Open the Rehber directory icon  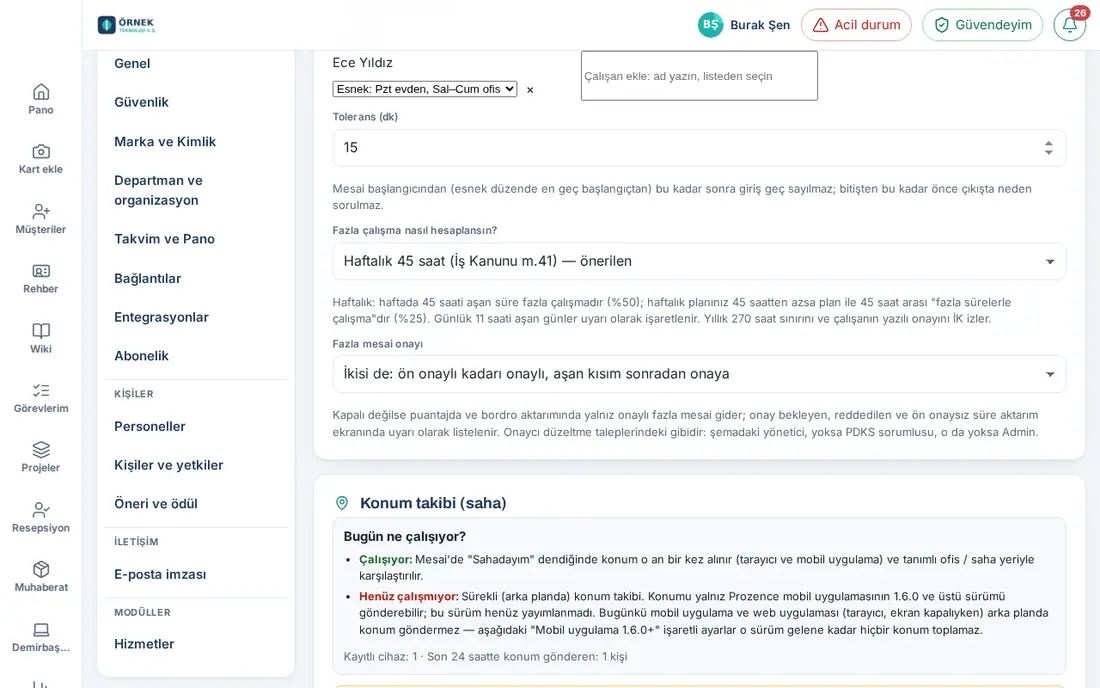coord(41,271)
